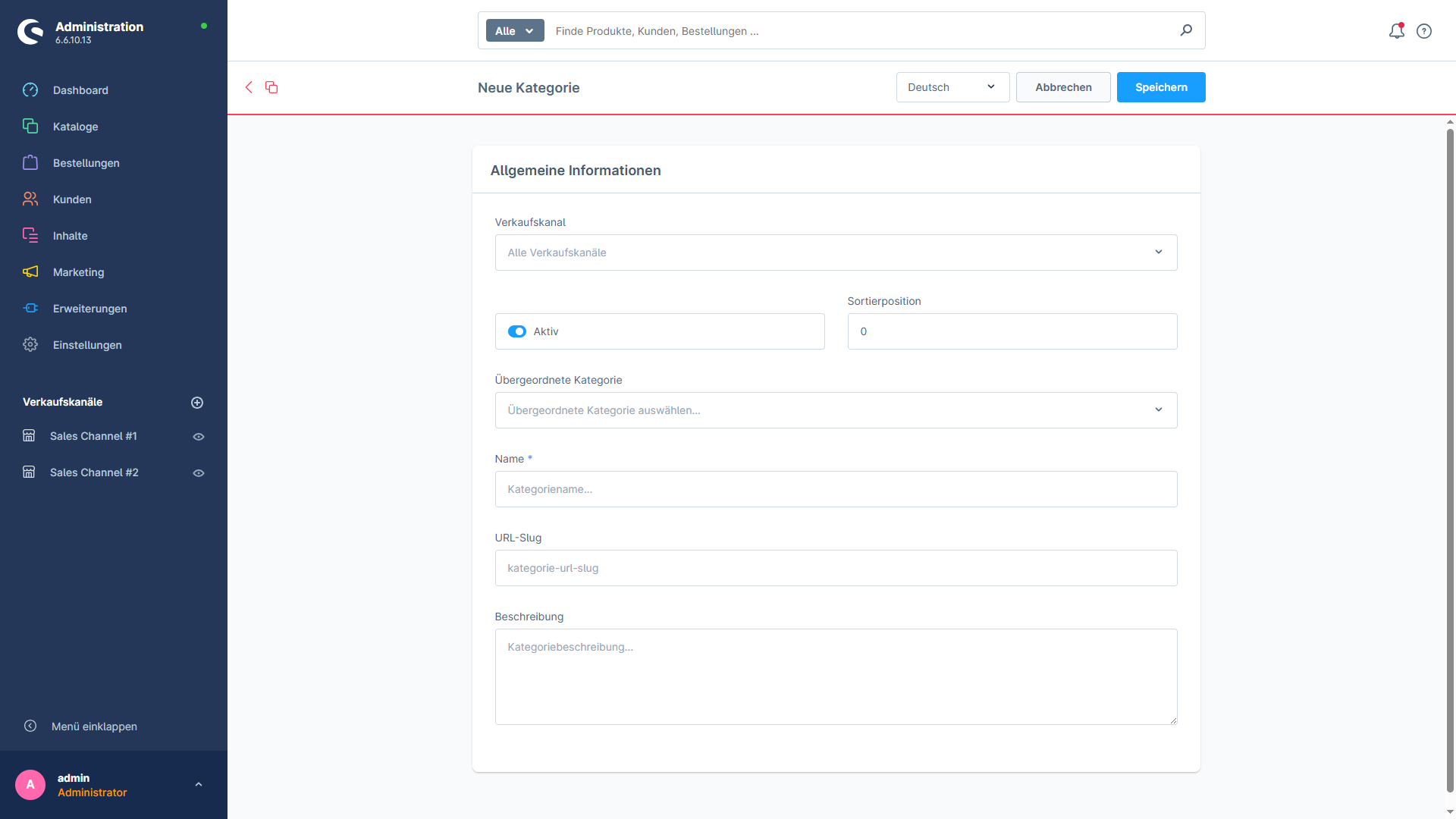Open the help question mark icon
This screenshot has width=1456, height=819.
(1424, 31)
